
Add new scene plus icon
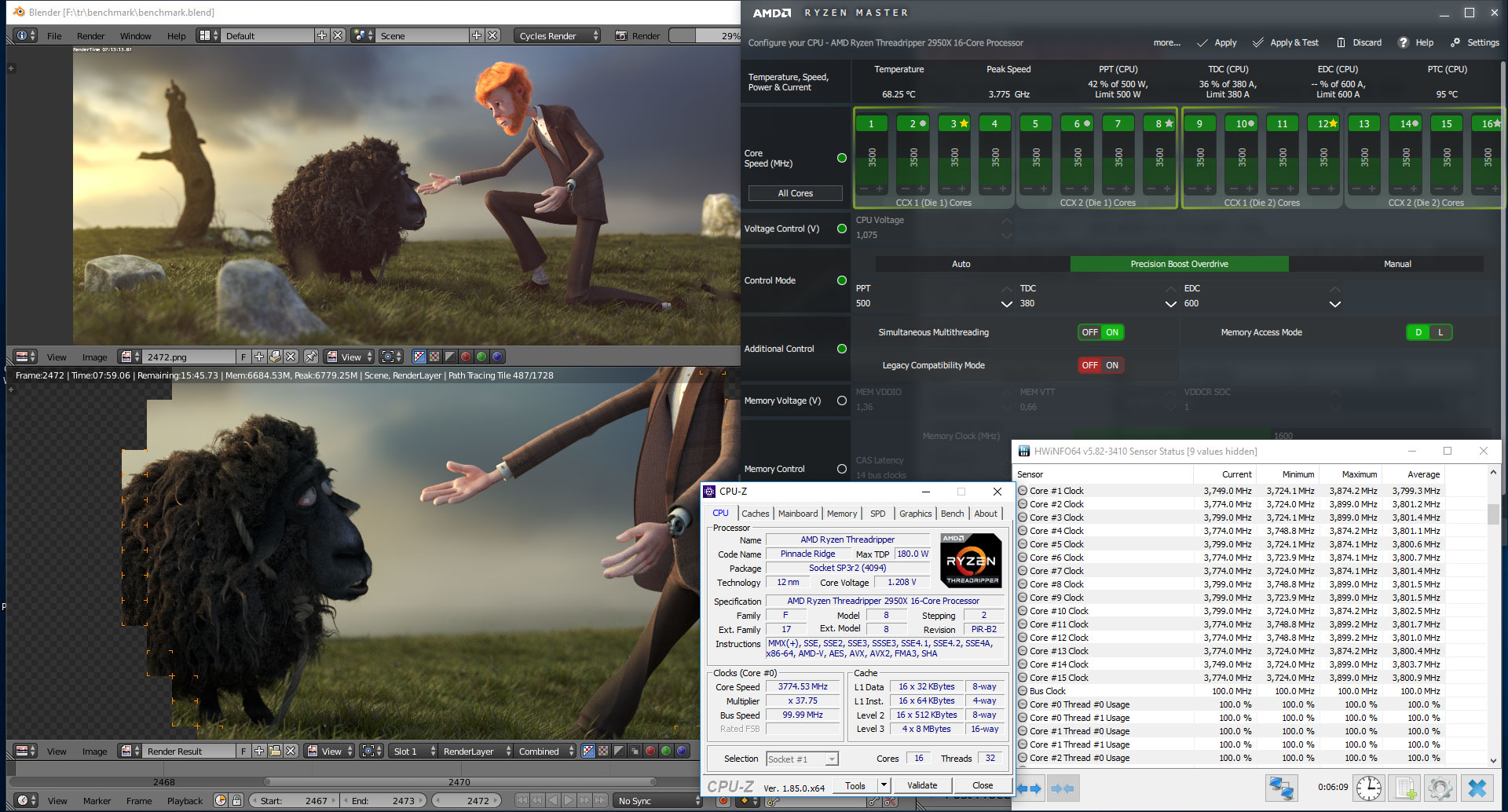(477, 35)
